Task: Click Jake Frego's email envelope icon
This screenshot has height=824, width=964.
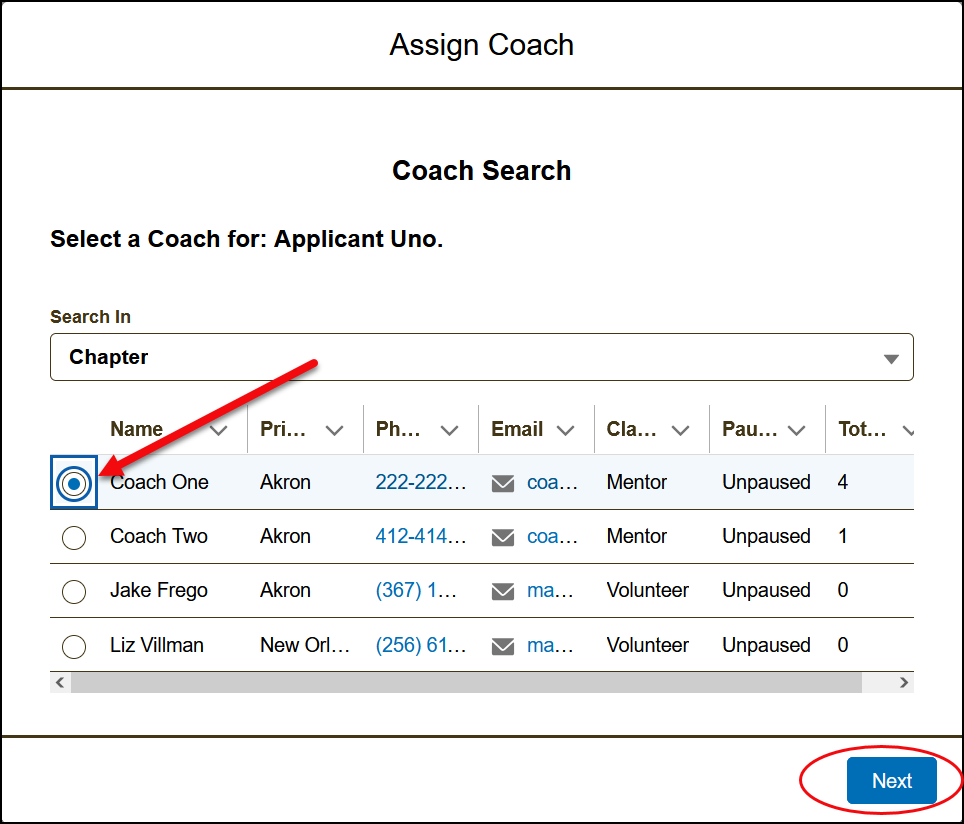Action: click(x=503, y=591)
